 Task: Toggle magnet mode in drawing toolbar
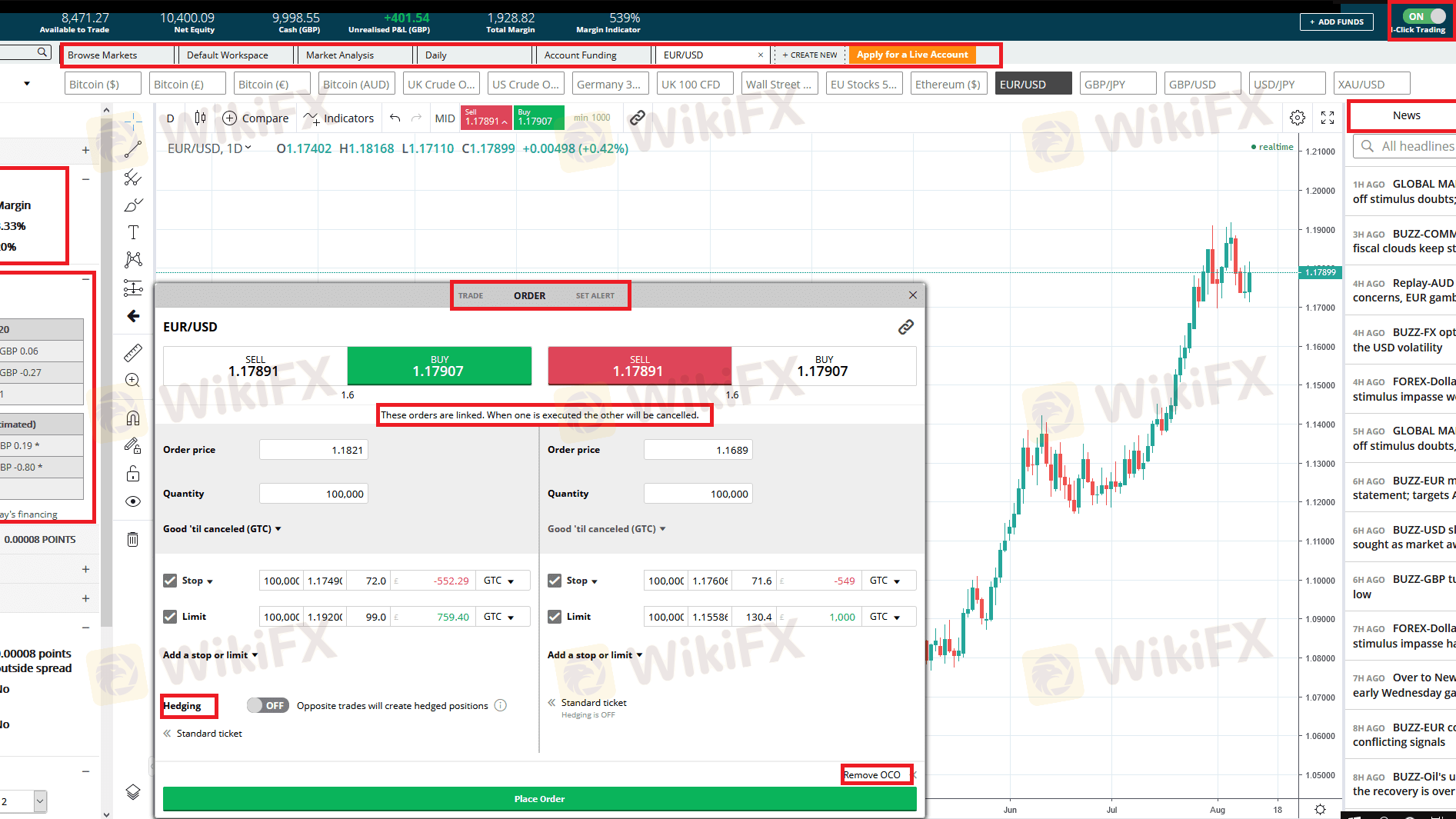pyautogui.click(x=133, y=418)
